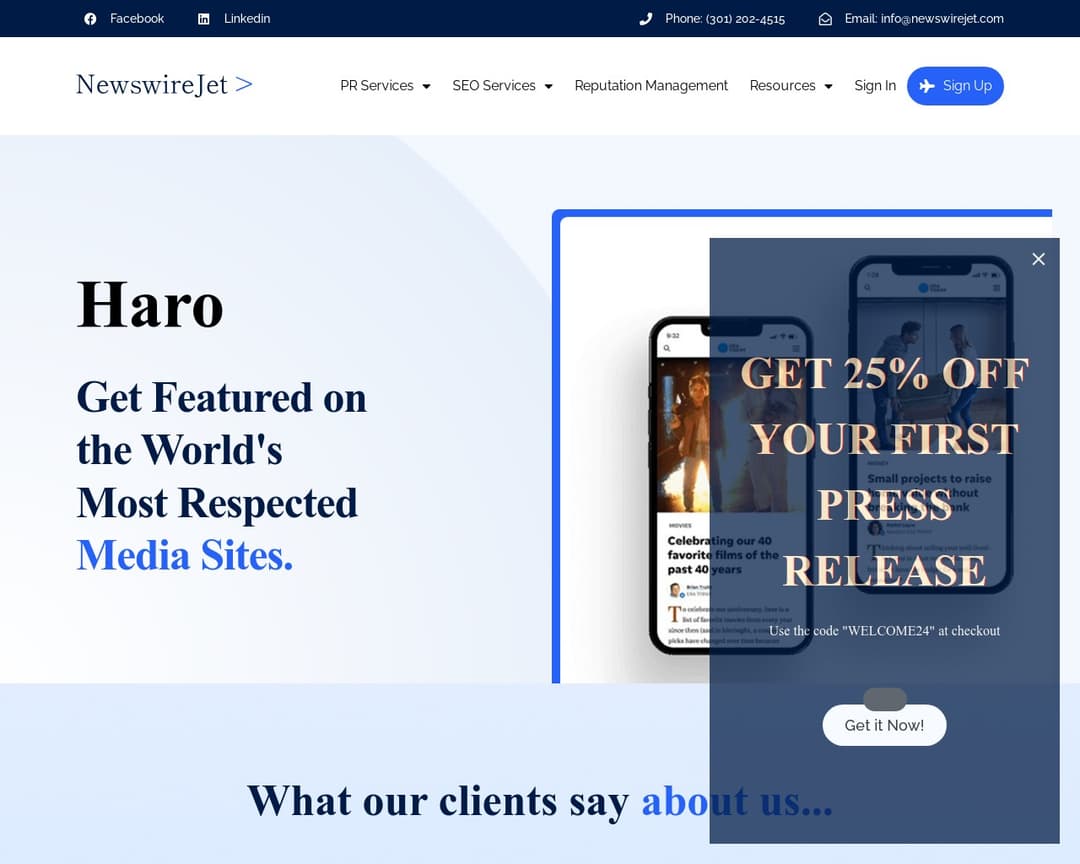Viewport: 1080px width, 864px height.
Task: Open the Linkedin text link
Action: (x=247, y=19)
